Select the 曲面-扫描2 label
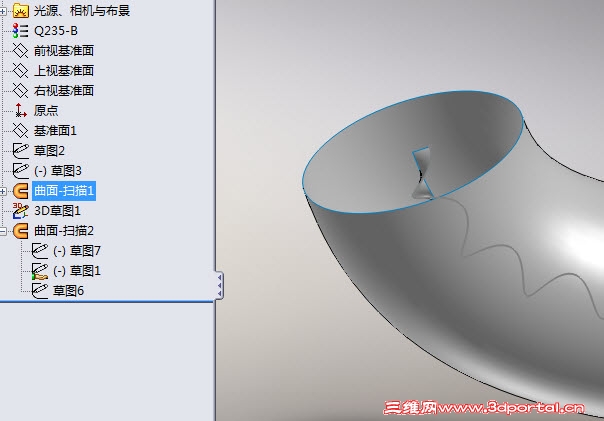 pyautogui.click(x=64, y=231)
